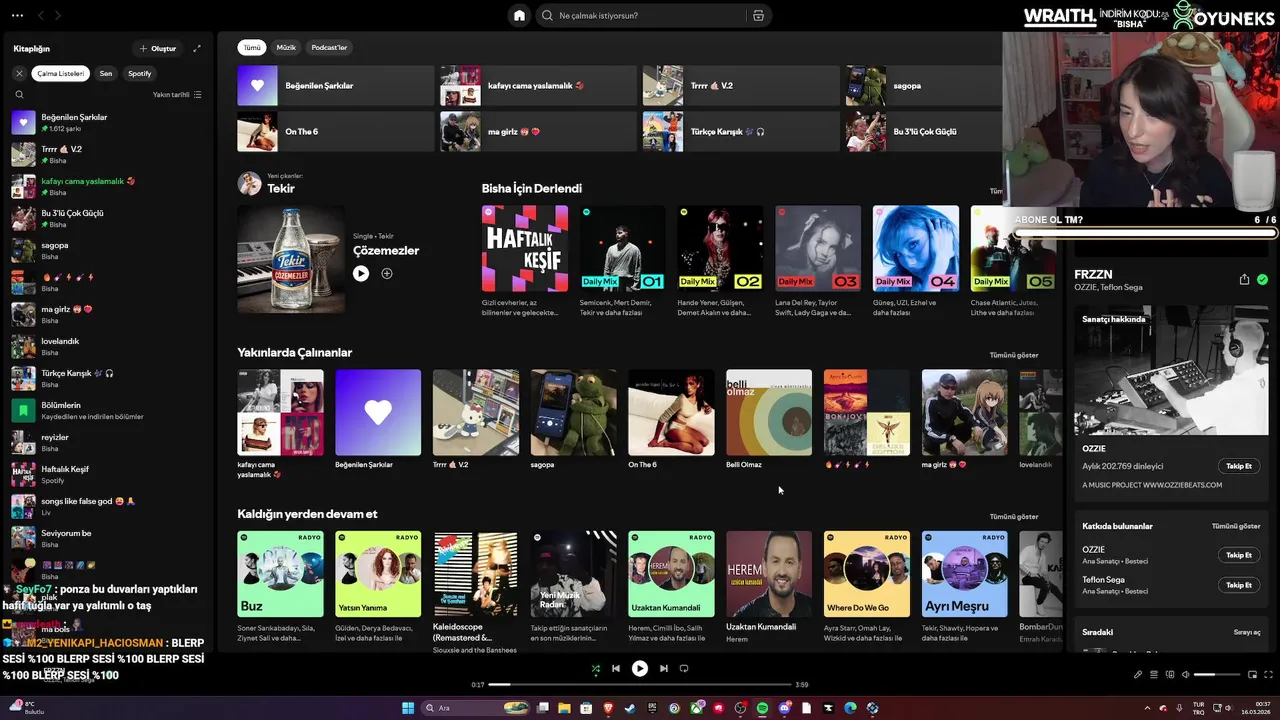The width and height of the screenshot is (1280, 720).
Task: Navigate forward with the right arrow
Action: click(58, 16)
